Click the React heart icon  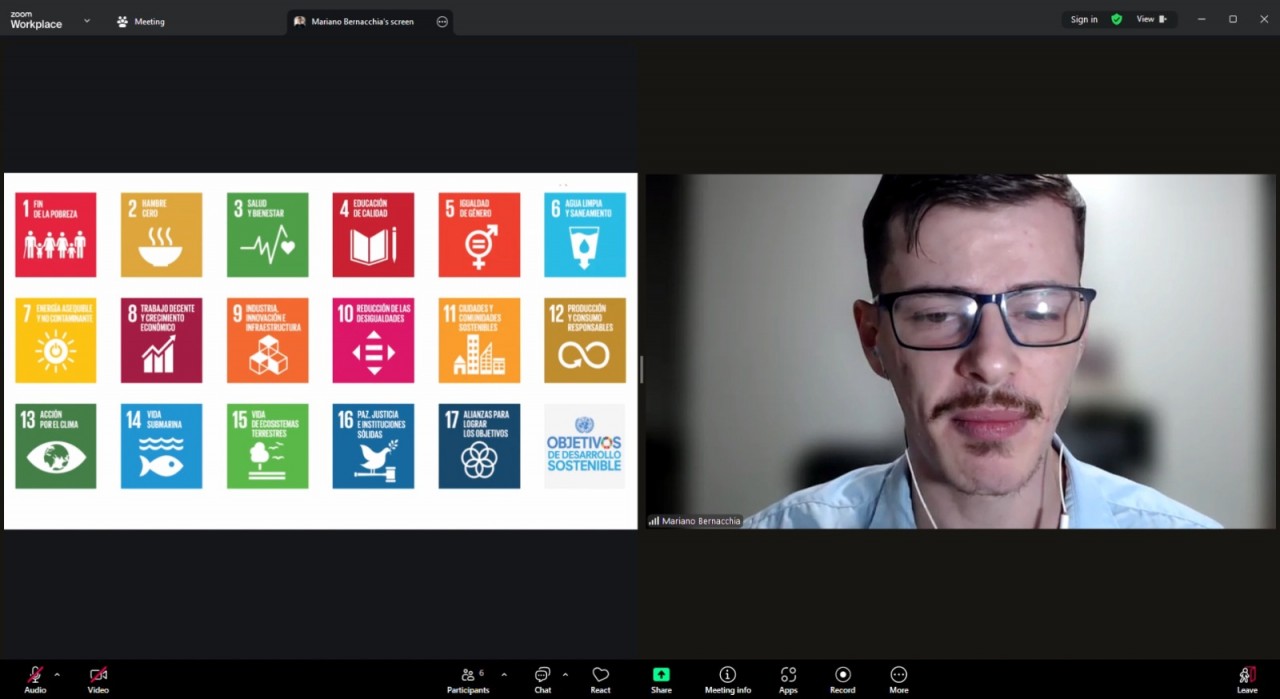(600, 676)
